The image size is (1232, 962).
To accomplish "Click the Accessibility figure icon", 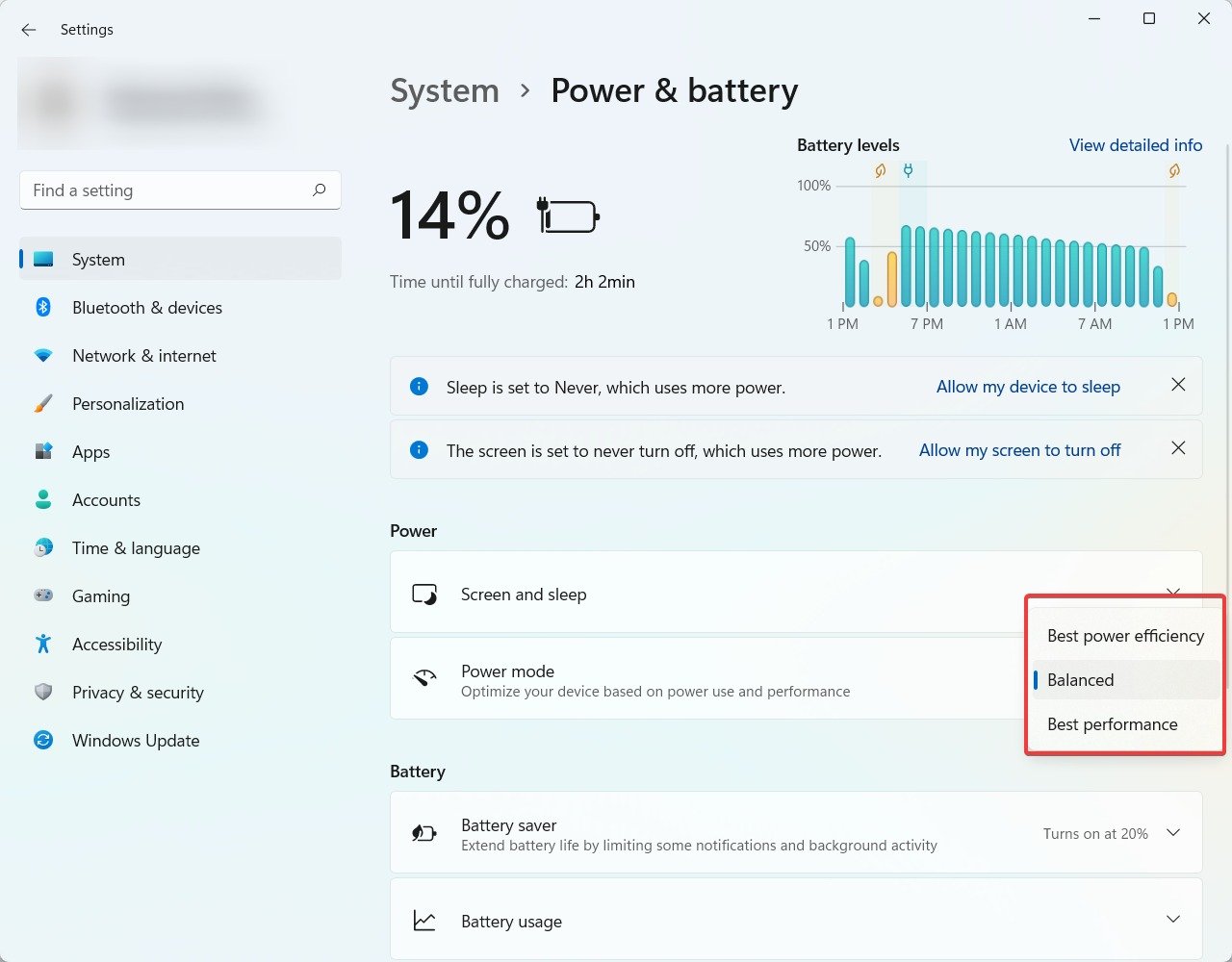I will pos(43,644).
